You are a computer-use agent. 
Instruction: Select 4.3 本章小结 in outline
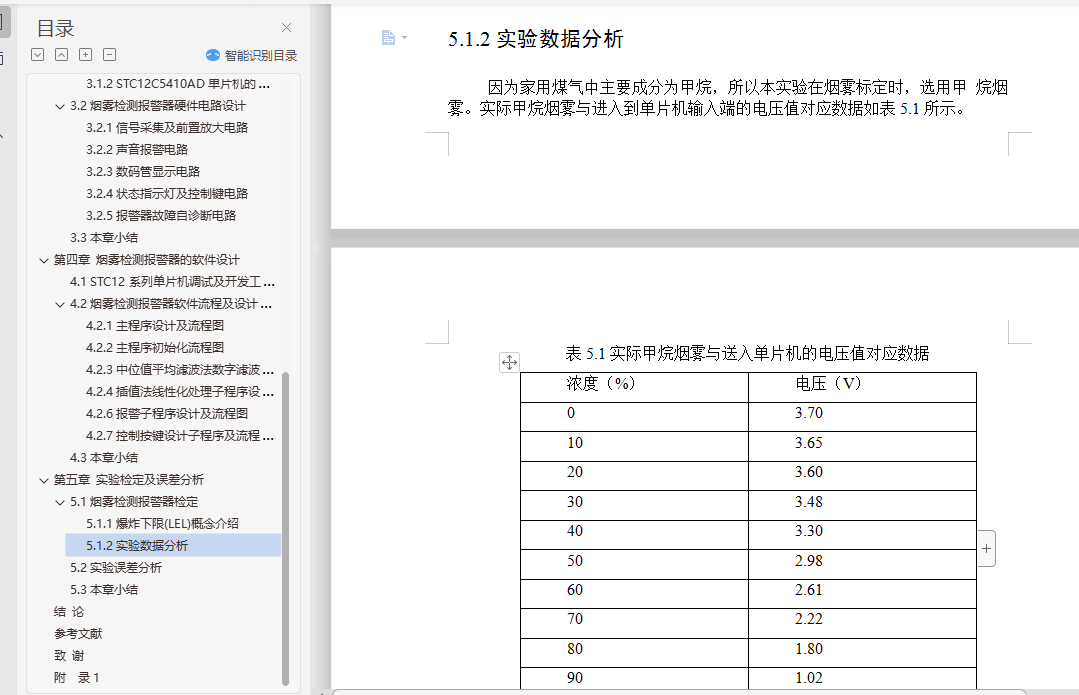click(x=104, y=458)
